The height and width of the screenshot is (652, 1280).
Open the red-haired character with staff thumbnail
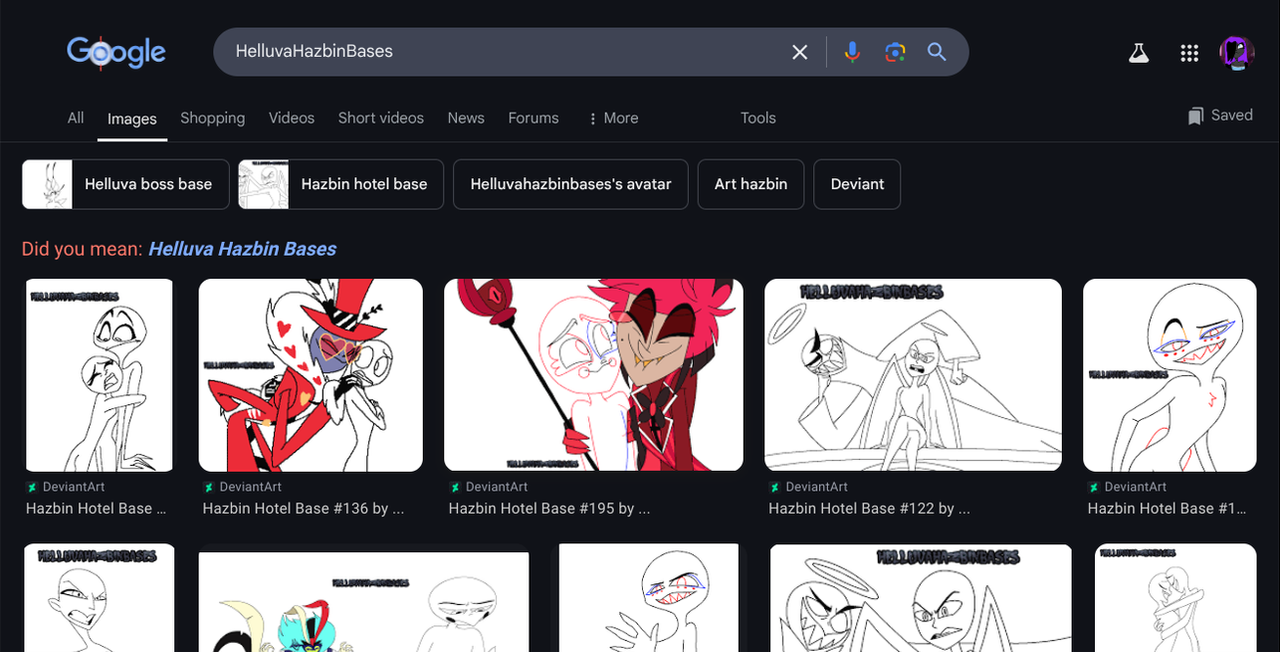[x=594, y=375]
